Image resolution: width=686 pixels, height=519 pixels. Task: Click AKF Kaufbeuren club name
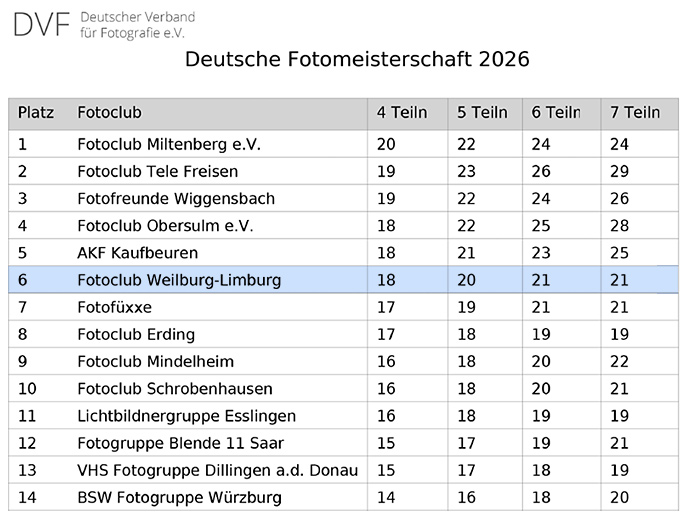tap(137, 252)
